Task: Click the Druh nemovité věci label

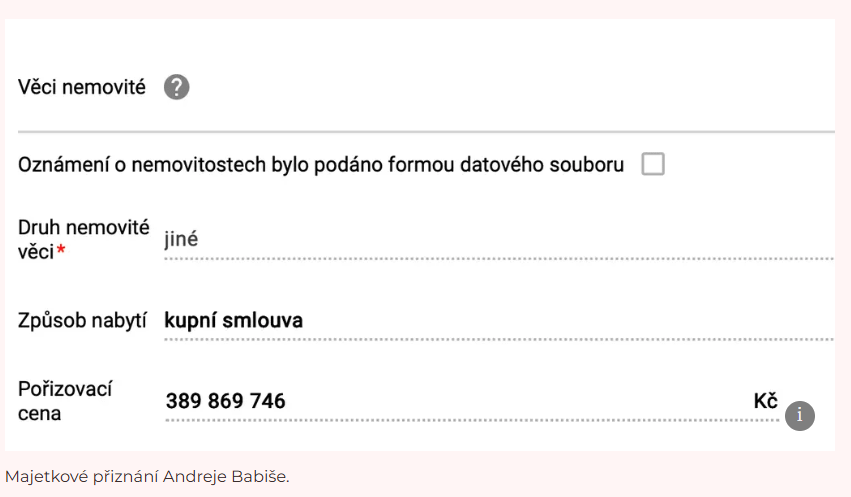Action: 83,239
